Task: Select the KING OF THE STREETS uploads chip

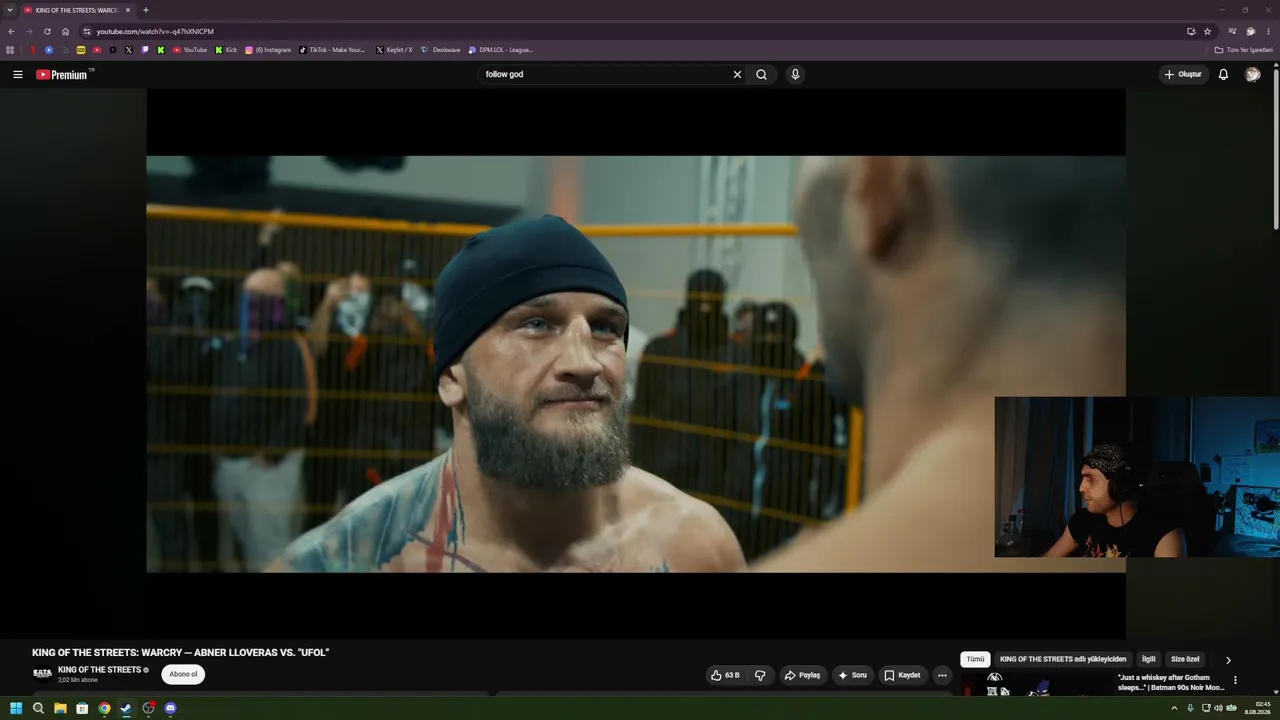Action: point(1063,659)
